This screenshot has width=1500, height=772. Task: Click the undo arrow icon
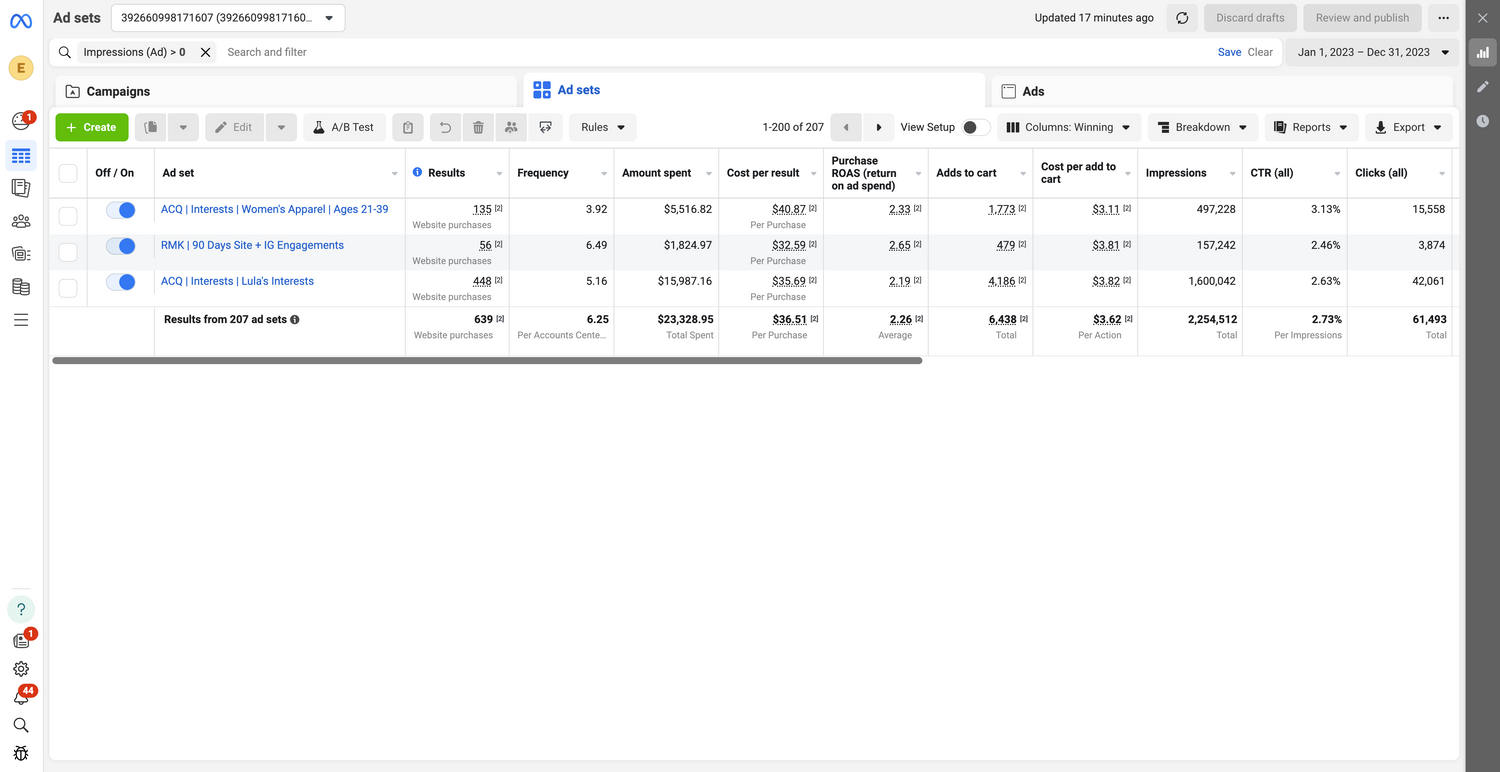(x=445, y=127)
